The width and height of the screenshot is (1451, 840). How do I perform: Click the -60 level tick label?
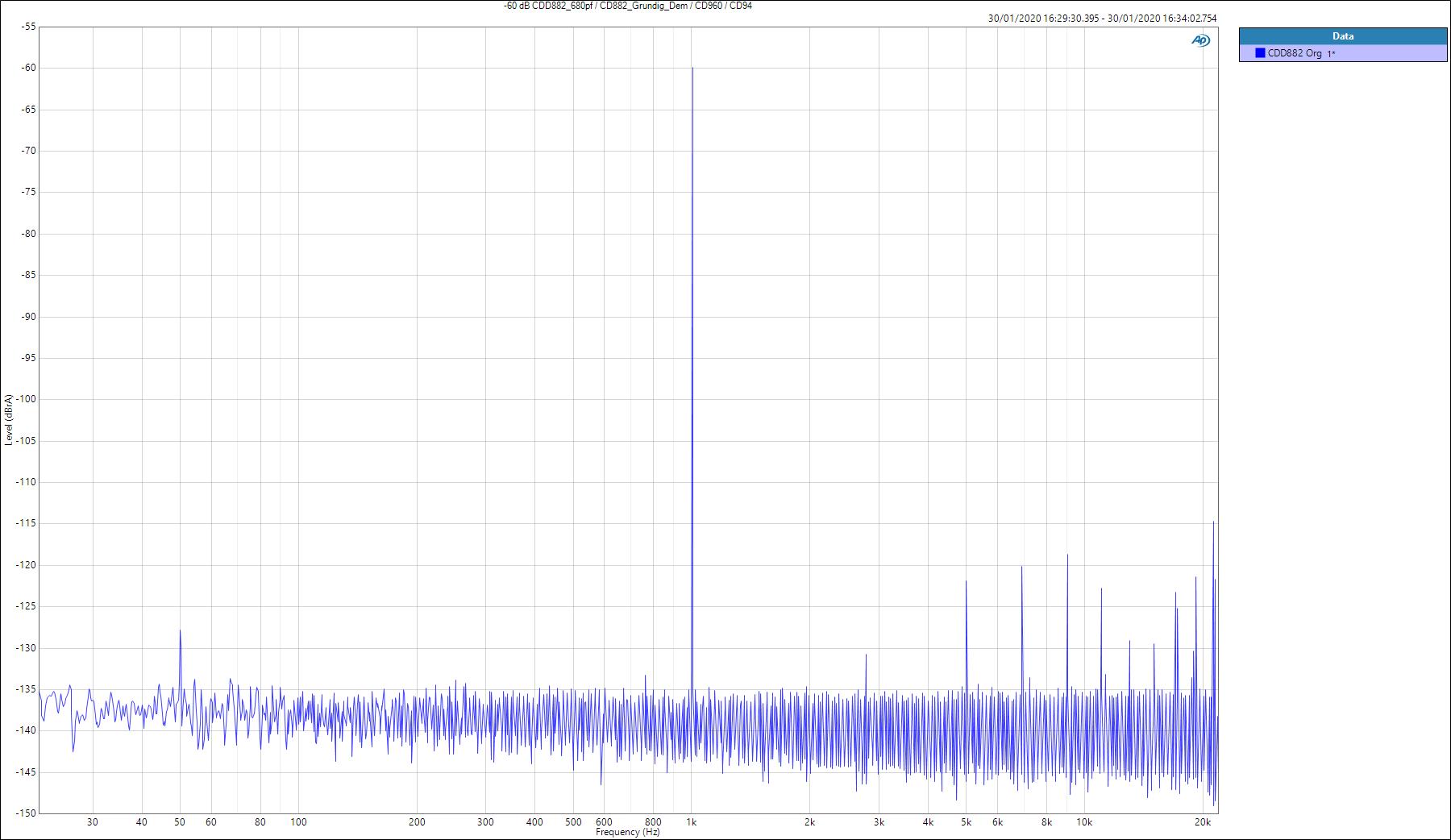(28, 68)
